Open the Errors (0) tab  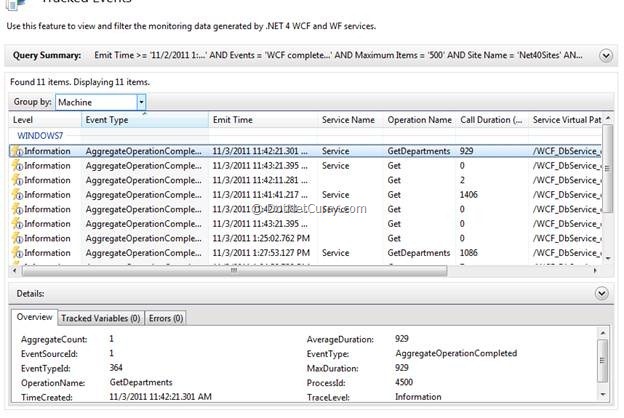point(166,318)
